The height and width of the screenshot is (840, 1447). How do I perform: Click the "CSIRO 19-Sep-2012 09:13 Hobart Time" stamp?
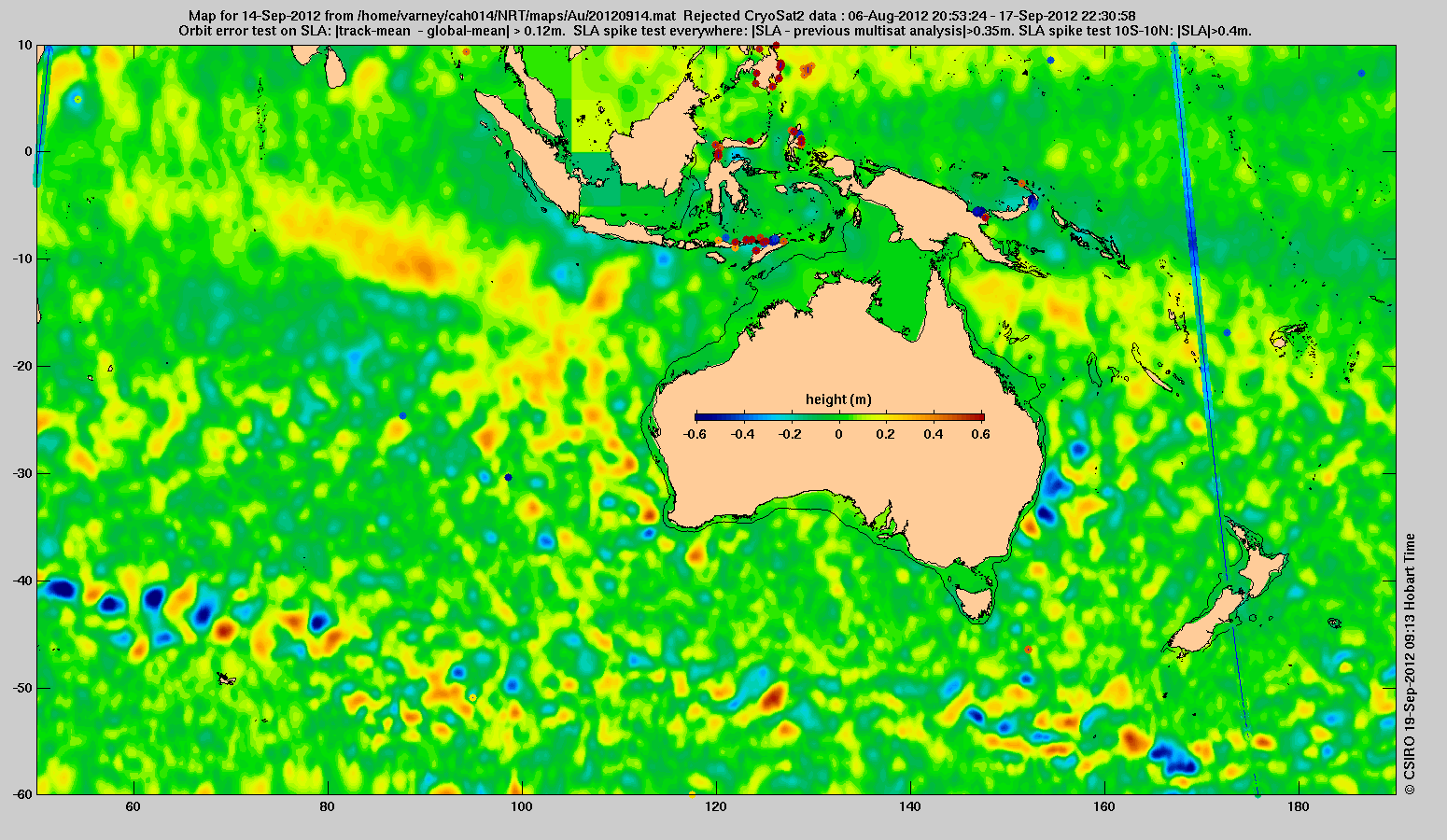coord(1409,664)
